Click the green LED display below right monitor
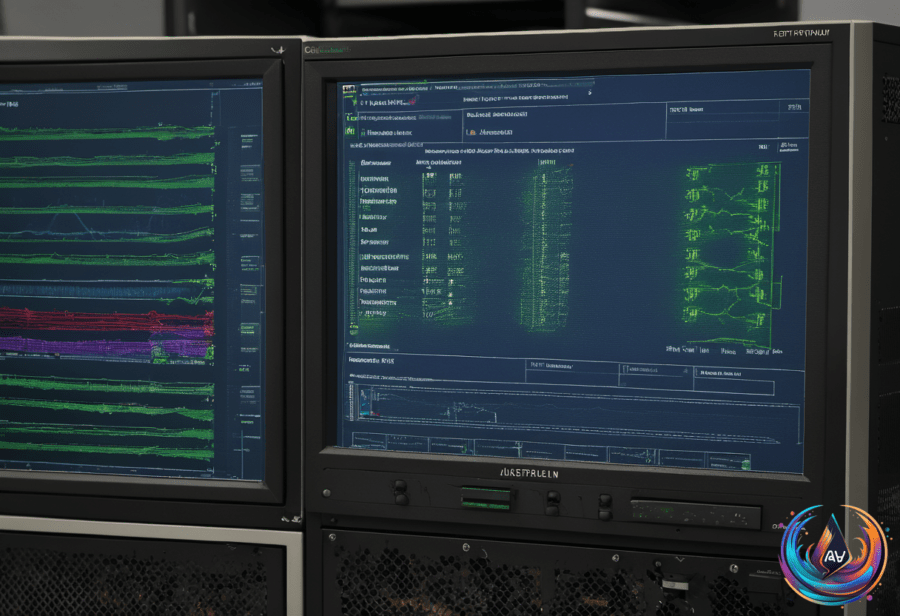Screen dimensions: 900x616 pos(486,498)
